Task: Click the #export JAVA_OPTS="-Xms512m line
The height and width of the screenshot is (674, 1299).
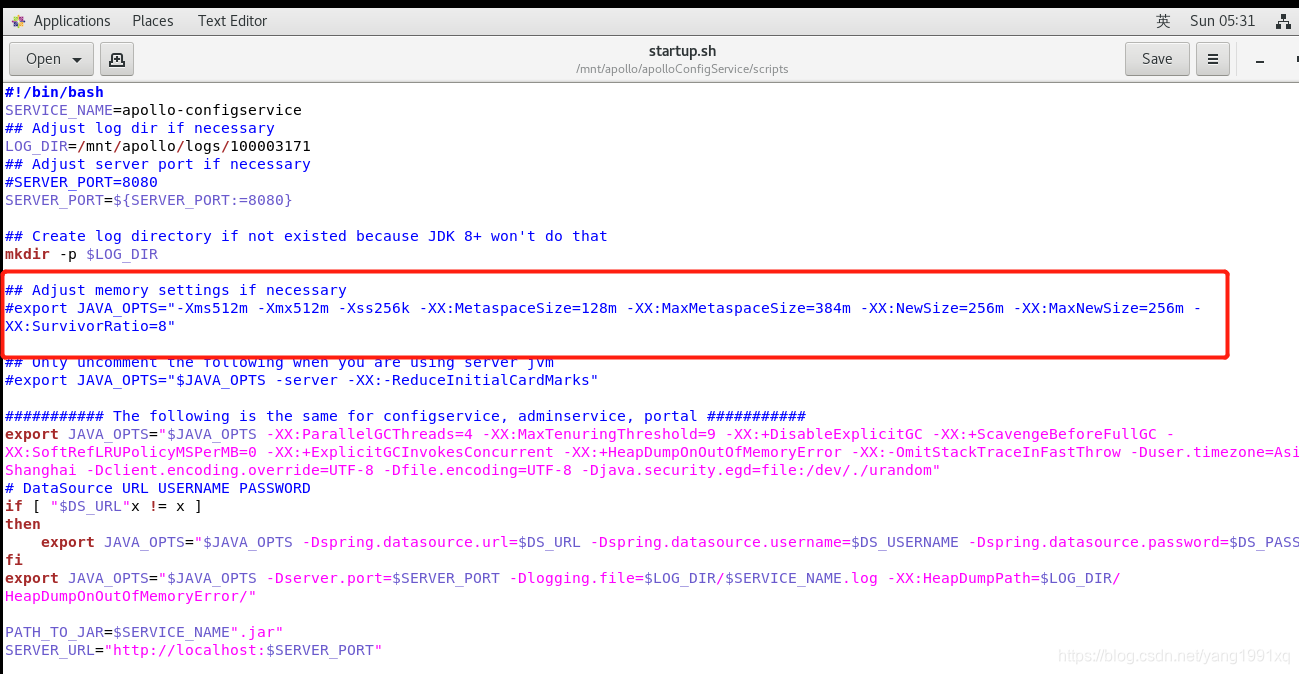Action: 603,308
